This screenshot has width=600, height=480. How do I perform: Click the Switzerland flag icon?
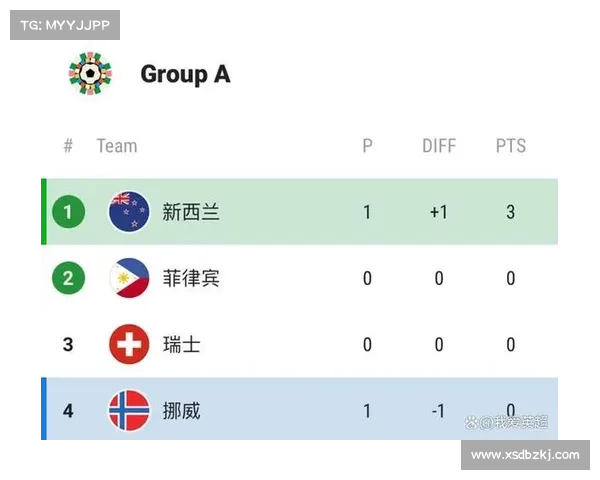click(129, 344)
